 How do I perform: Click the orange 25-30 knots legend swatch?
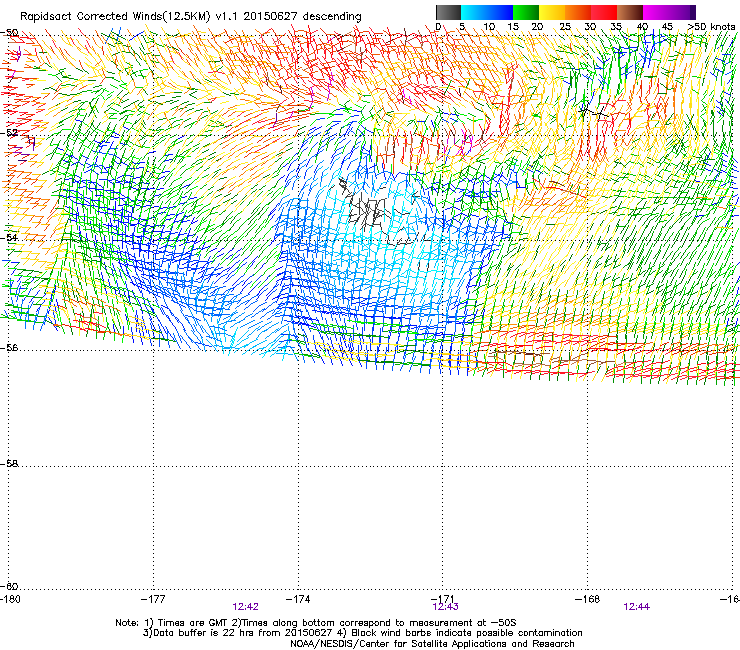pos(578,12)
